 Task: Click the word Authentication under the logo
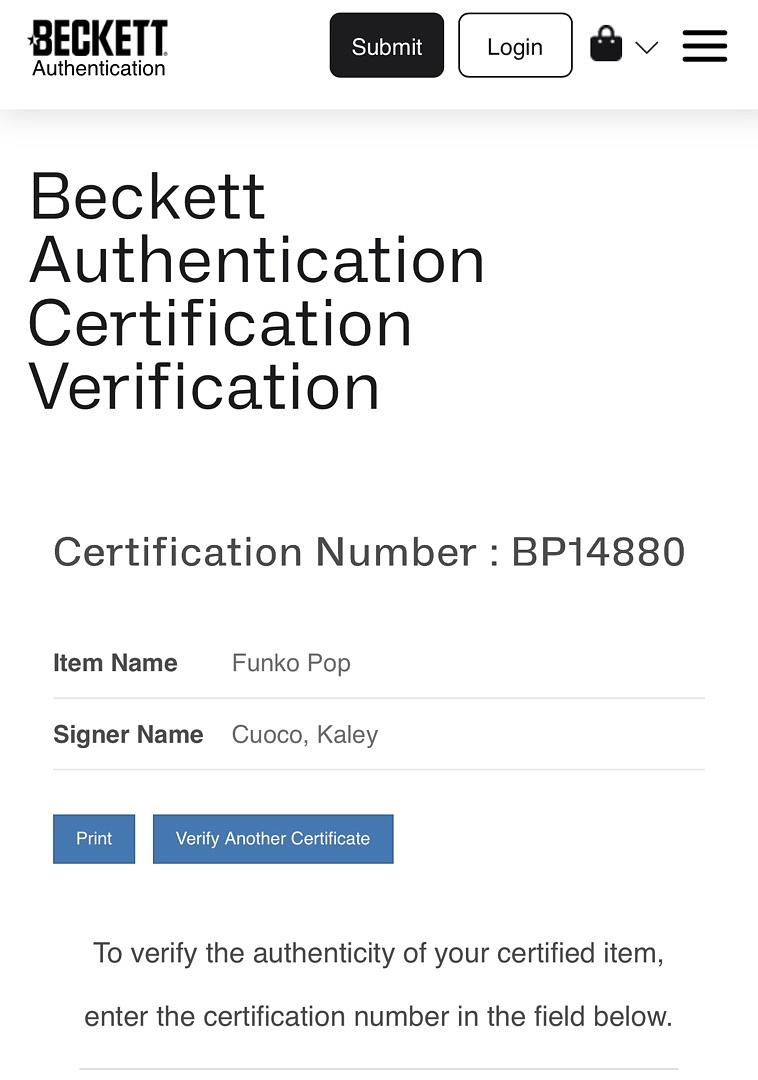click(98, 68)
